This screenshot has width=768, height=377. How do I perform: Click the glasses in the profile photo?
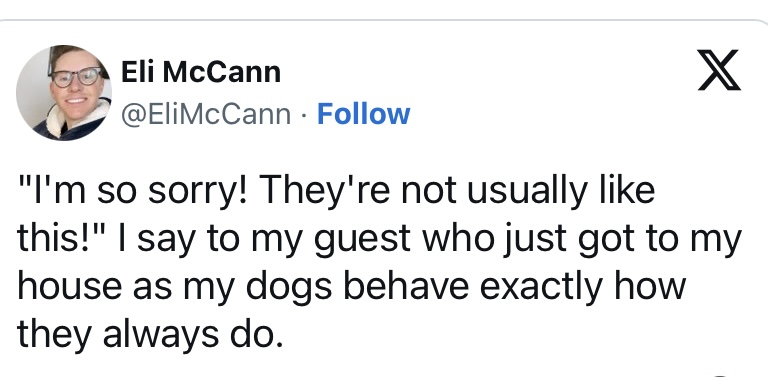click(76, 77)
